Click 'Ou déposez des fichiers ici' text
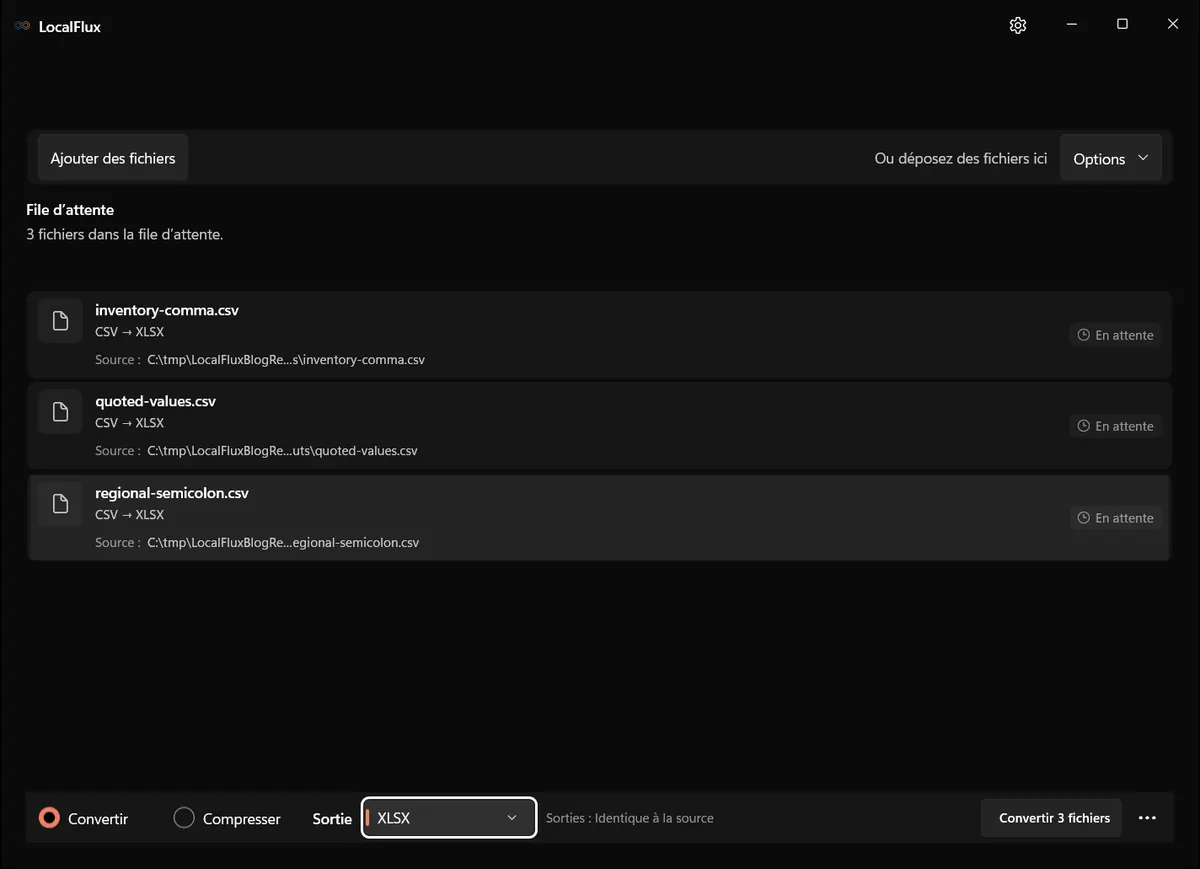Image resolution: width=1200 pixels, height=869 pixels. tap(961, 158)
